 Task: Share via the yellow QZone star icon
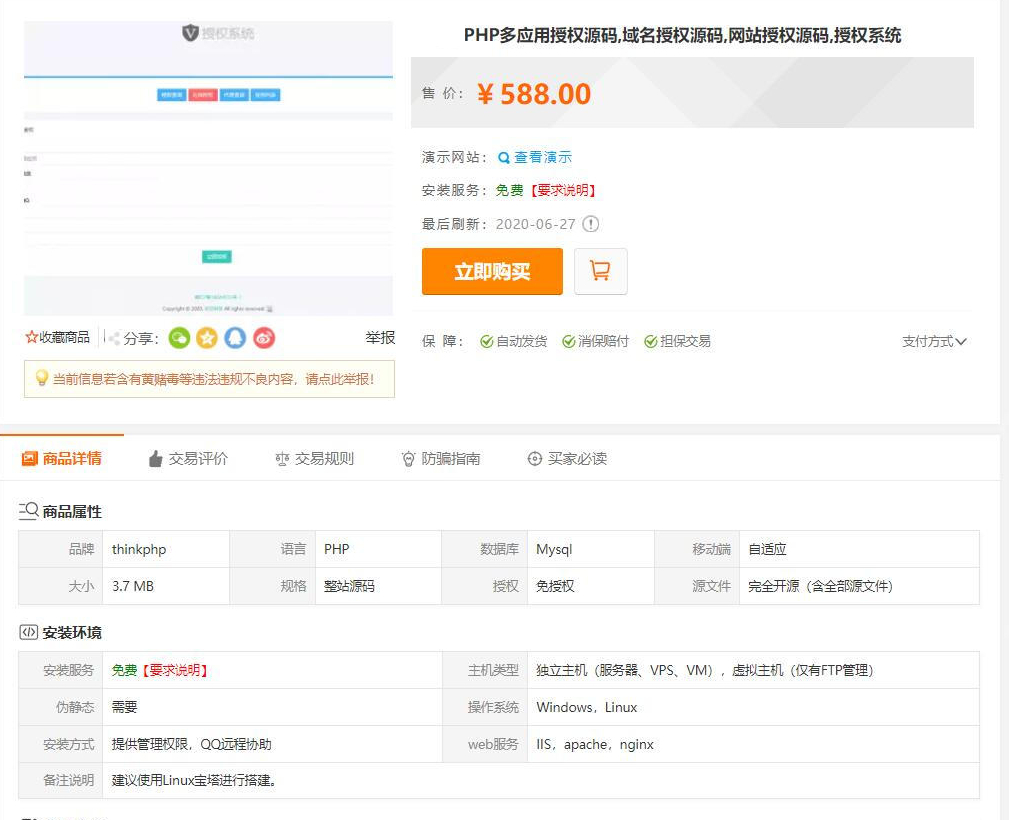tap(207, 338)
